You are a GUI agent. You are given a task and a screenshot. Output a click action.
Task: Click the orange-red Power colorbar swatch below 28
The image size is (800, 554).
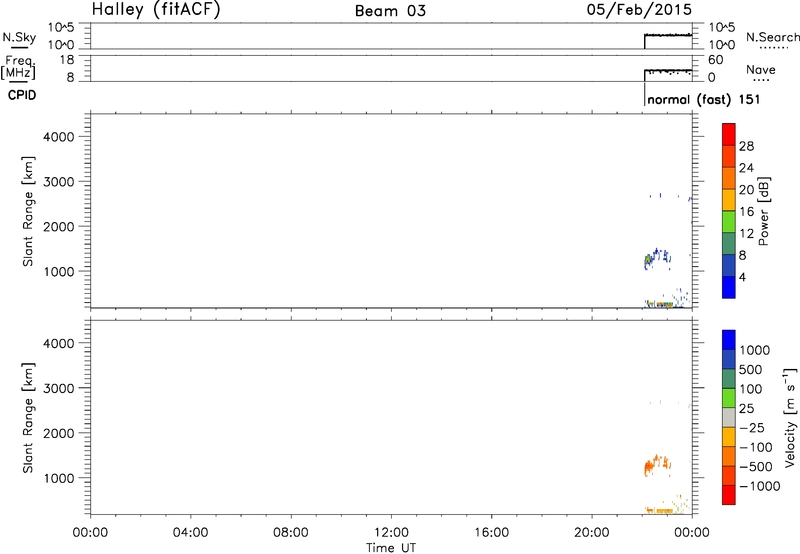click(x=729, y=157)
